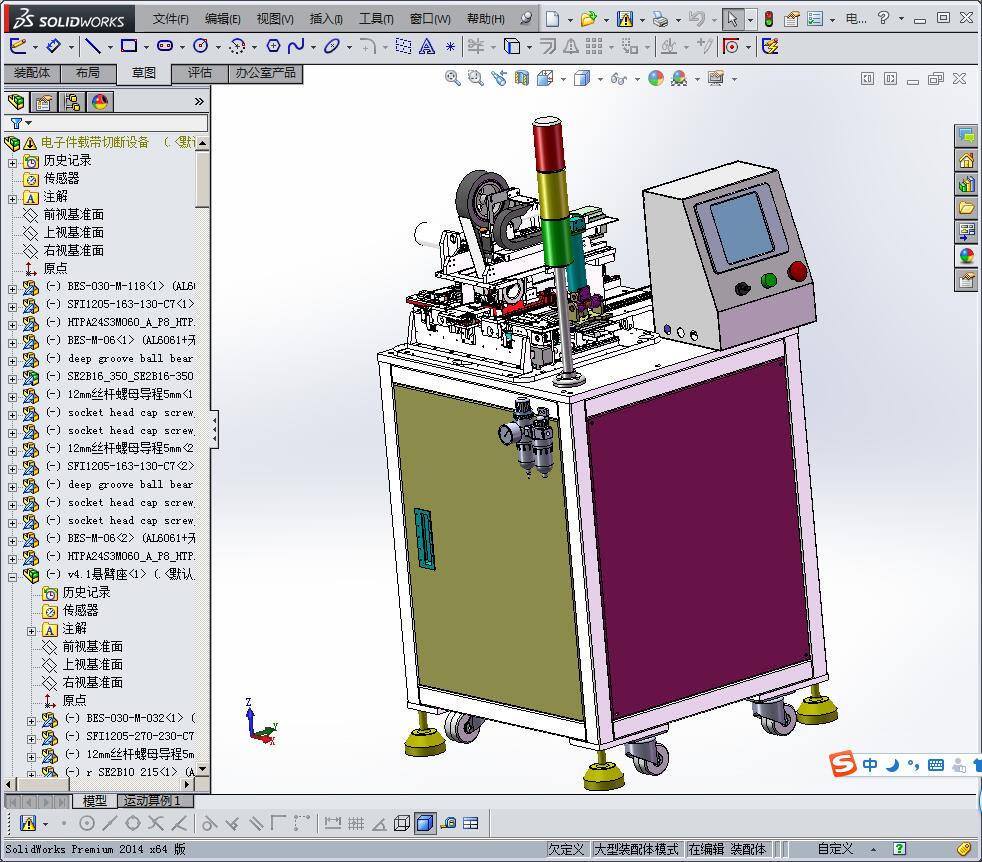Open the PropertyManager tab
The image size is (982, 862).
click(x=44, y=102)
